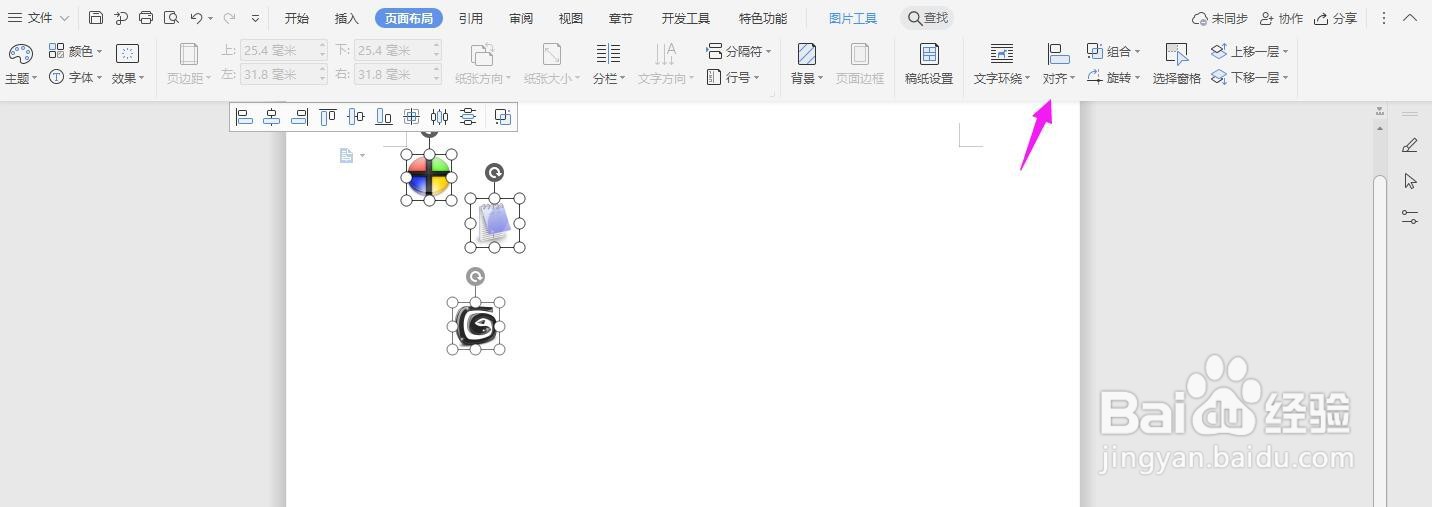
Task: Open the 旋转 (Rotate) dropdown
Action: (1113, 77)
